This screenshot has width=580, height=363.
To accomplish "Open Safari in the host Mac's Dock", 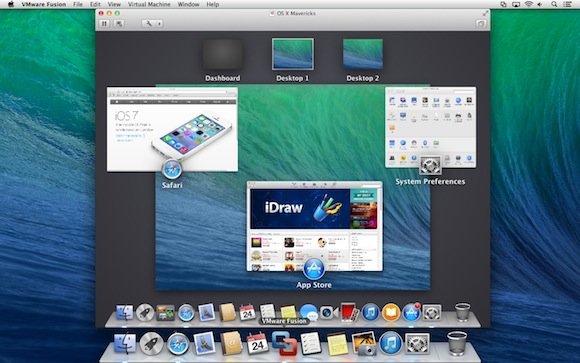I will tap(178, 344).
